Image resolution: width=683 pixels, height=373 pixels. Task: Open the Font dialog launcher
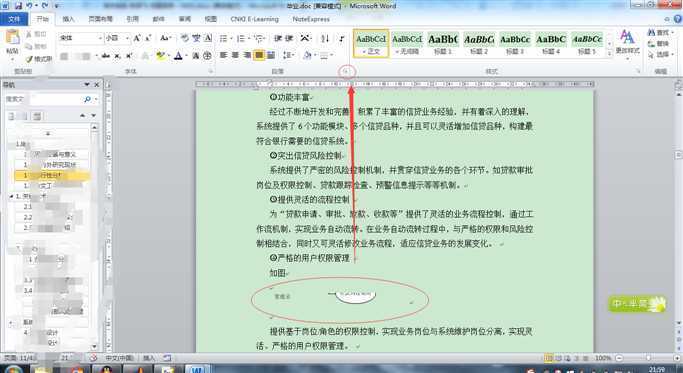tap(211, 71)
